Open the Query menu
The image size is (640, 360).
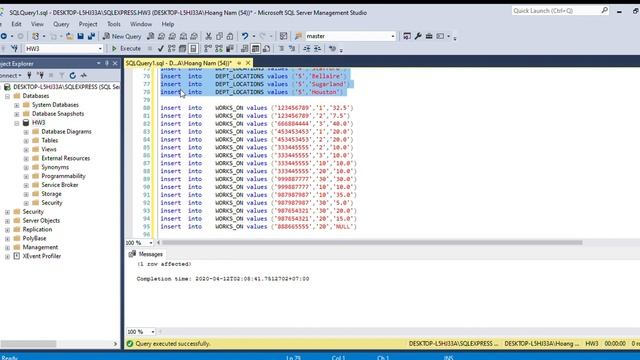click(61, 24)
